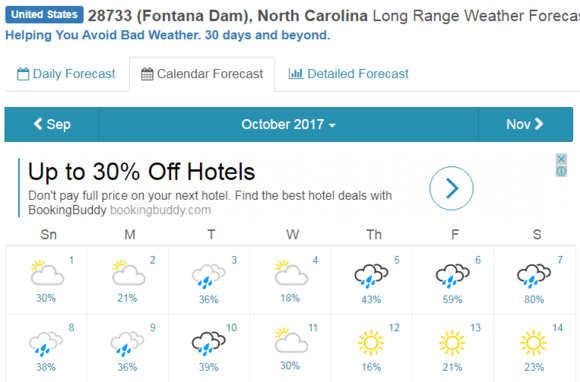The height and width of the screenshot is (382, 580).
Task: Open the bookingbuddy.com ad link
Action: coord(161,210)
